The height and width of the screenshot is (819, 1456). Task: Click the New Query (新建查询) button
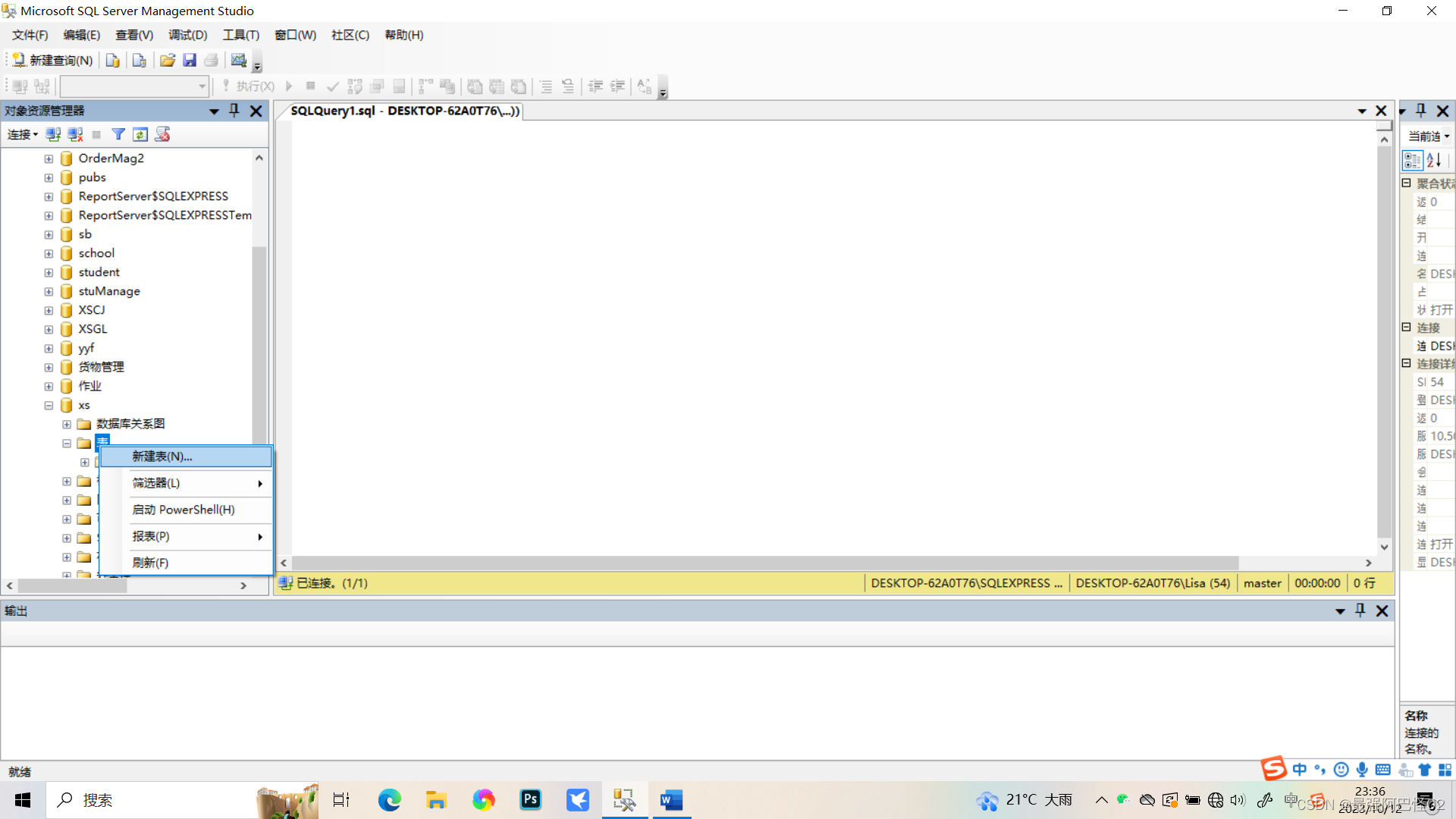[x=52, y=61]
